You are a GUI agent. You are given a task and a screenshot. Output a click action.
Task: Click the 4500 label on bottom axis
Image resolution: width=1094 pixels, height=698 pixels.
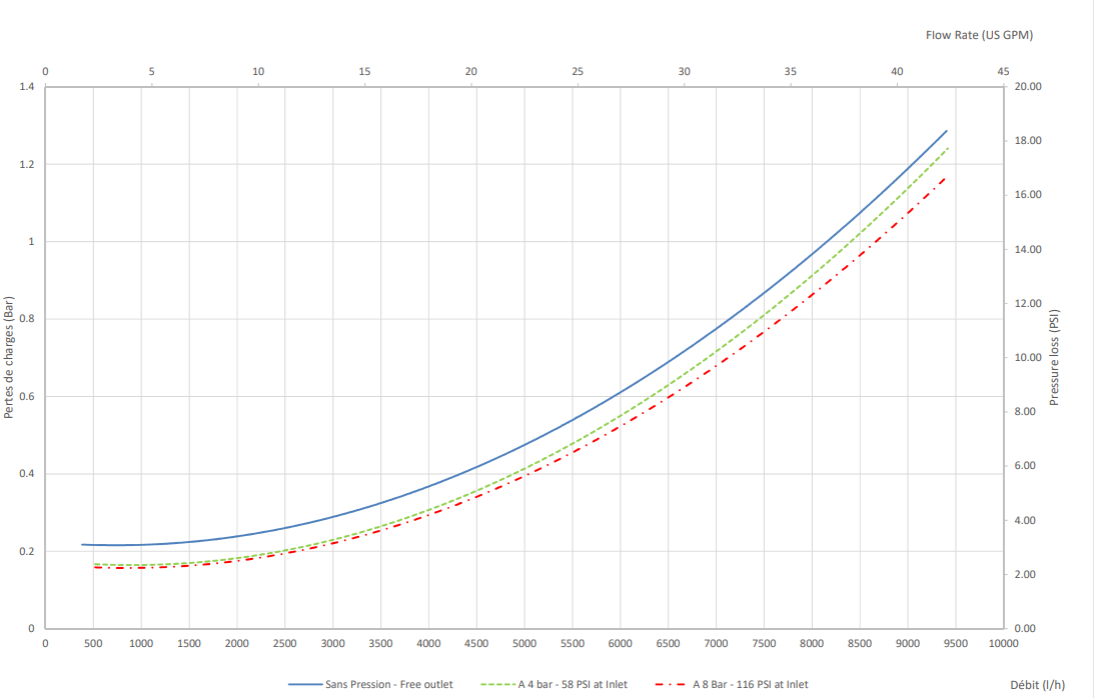click(x=477, y=644)
